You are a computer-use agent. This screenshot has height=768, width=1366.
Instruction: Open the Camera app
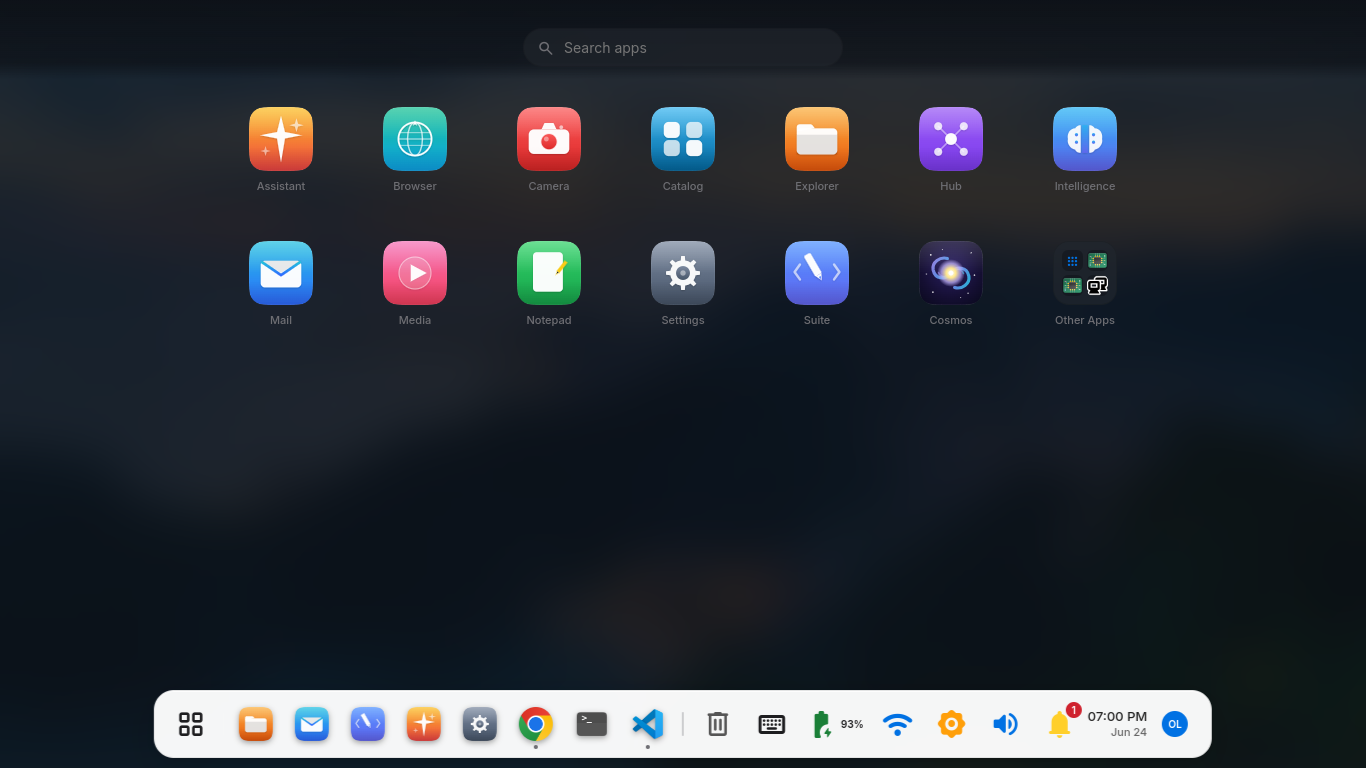point(549,139)
